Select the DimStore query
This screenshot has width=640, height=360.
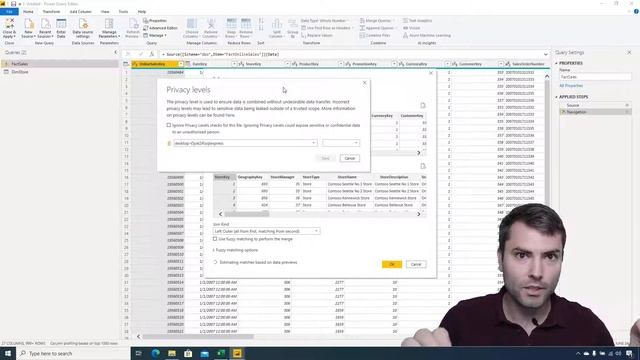[60, 72]
